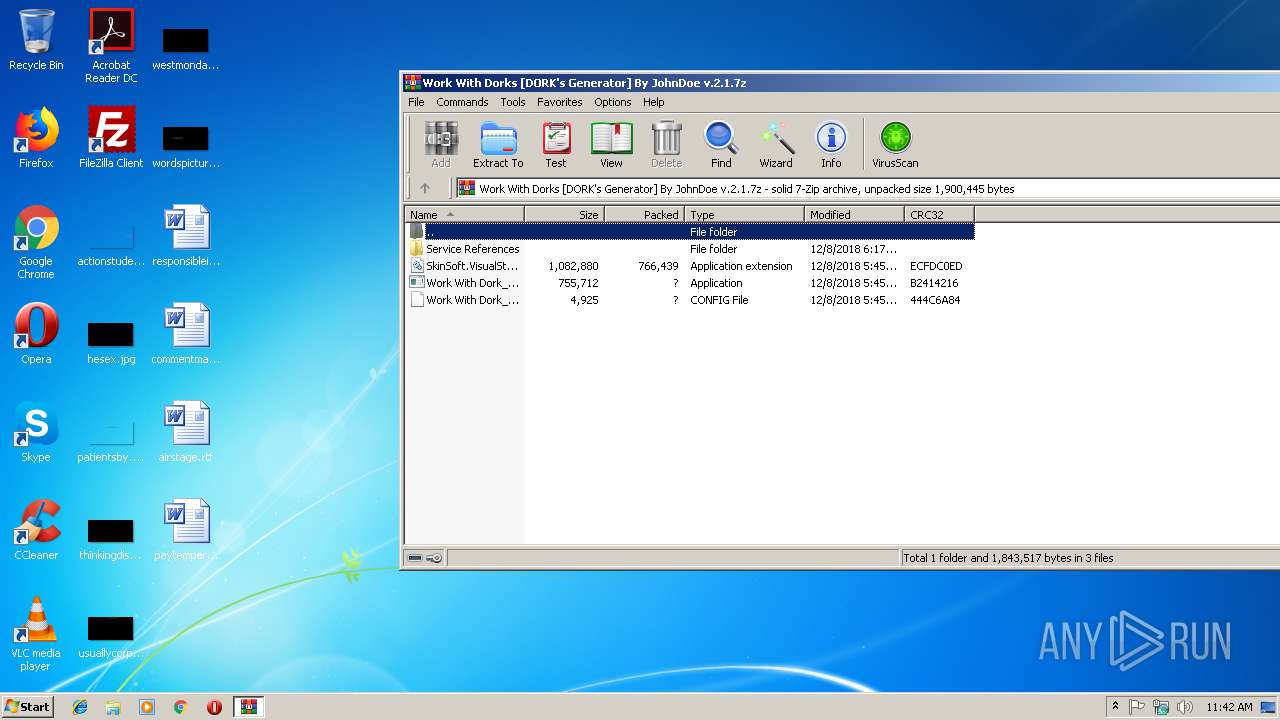The height and width of the screenshot is (720, 1280).
Task: Start VirusScan on the archive
Action: pos(895,144)
